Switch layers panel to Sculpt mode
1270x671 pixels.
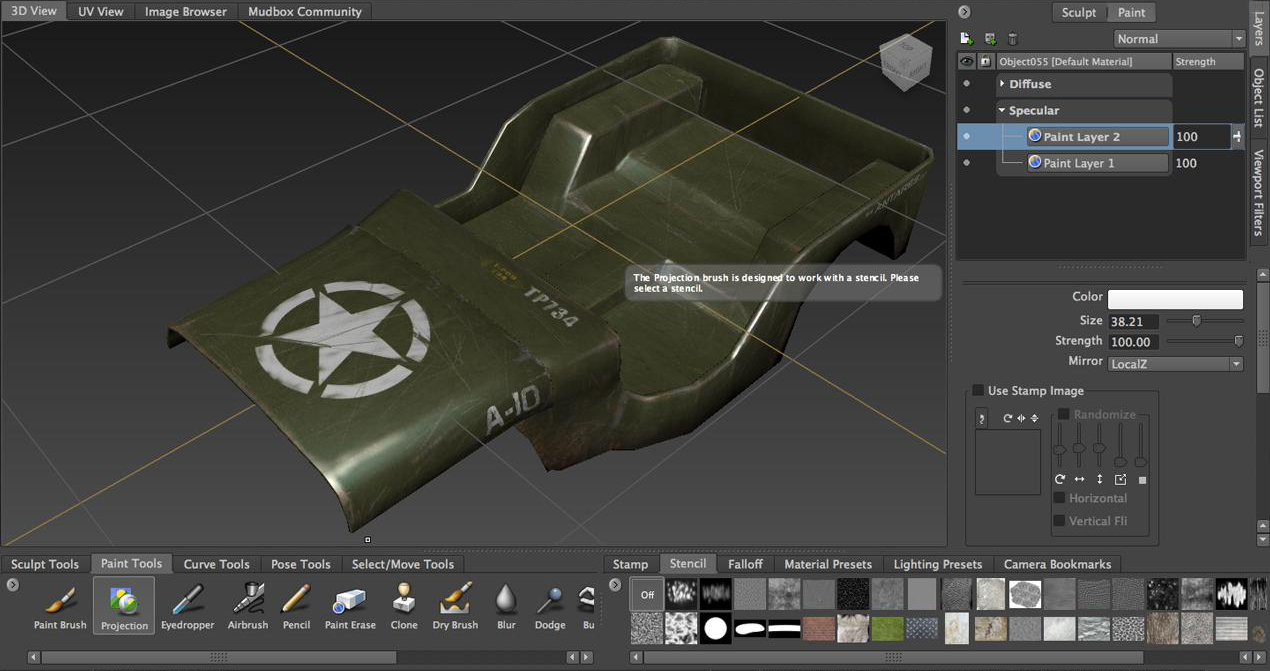click(1079, 12)
